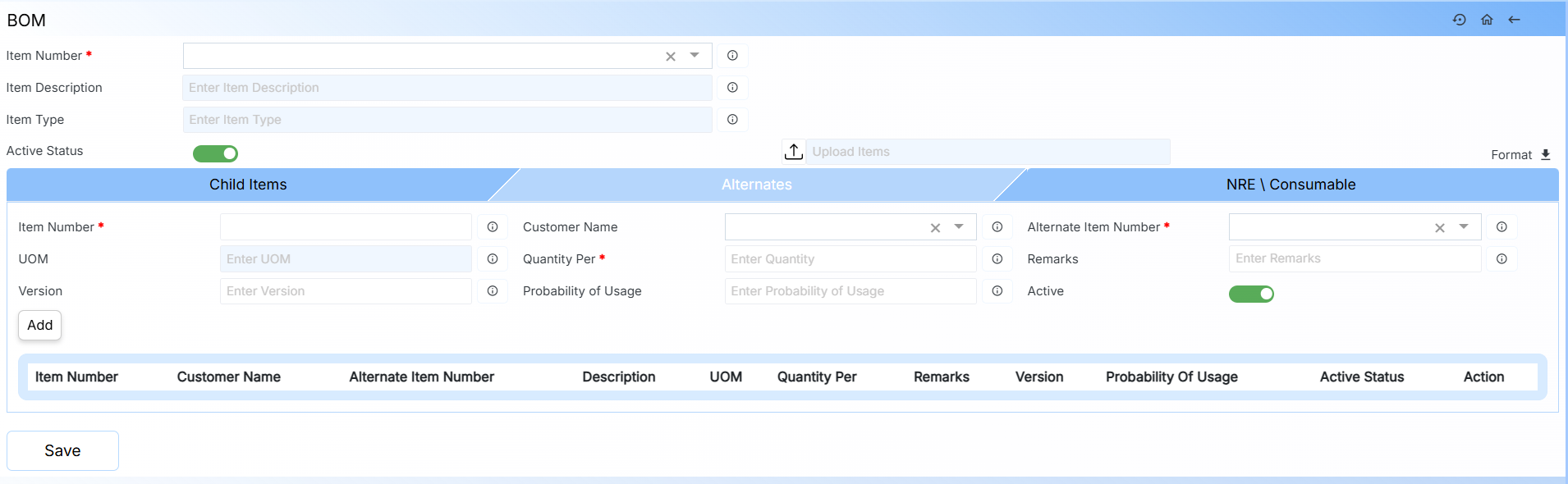Click the Save button

[62, 450]
